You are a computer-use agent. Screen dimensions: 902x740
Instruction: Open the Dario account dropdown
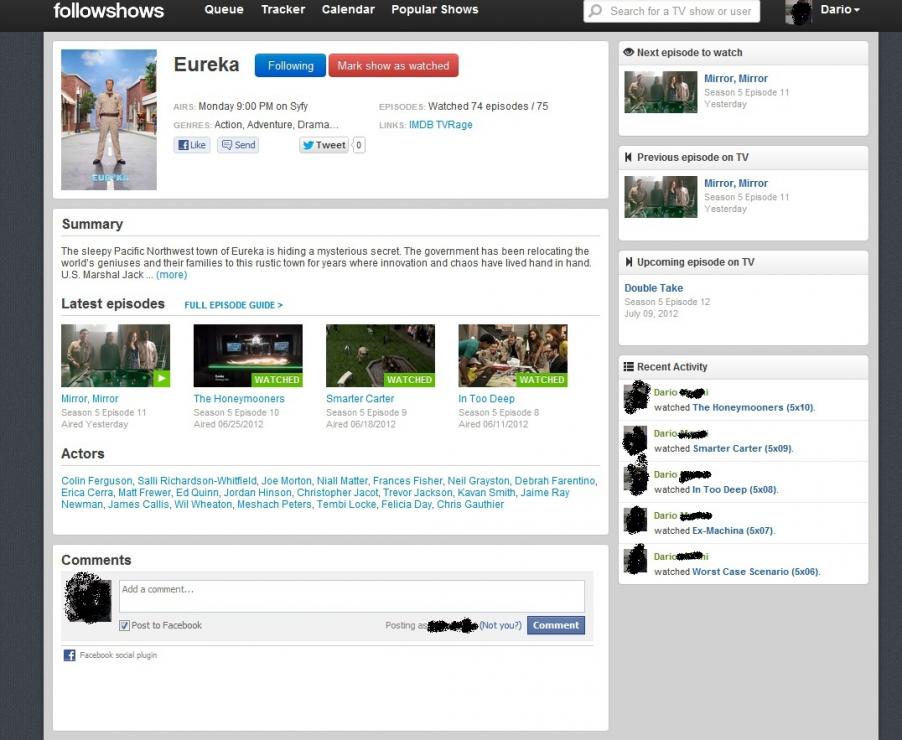click(x=840, y=10)
